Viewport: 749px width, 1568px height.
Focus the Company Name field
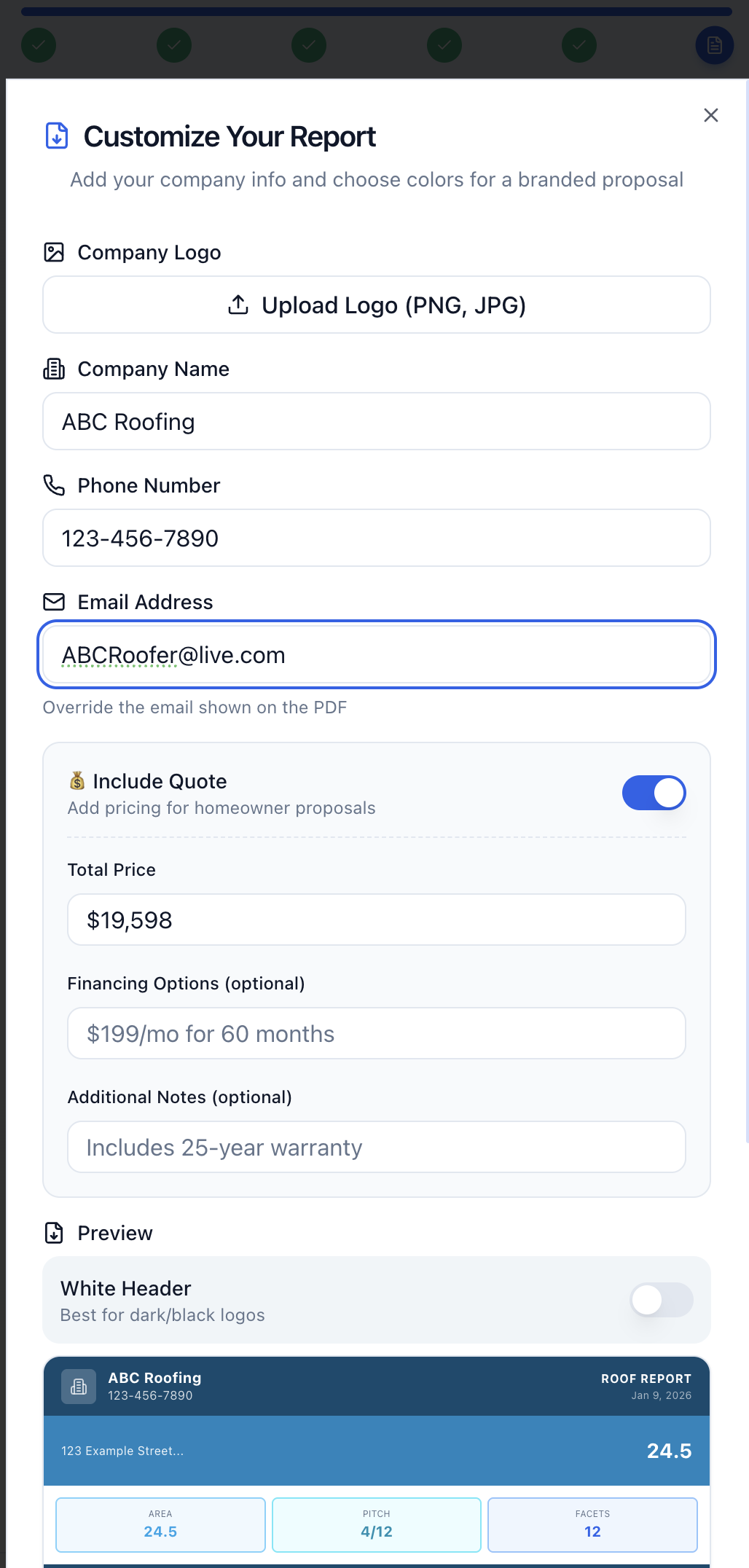point(376,422)
